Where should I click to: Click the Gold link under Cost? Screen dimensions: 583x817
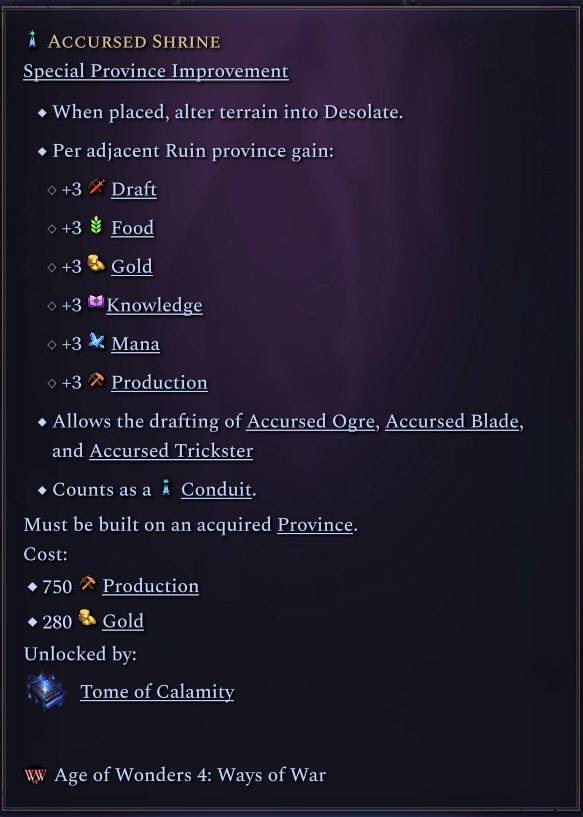pos(123,621)
